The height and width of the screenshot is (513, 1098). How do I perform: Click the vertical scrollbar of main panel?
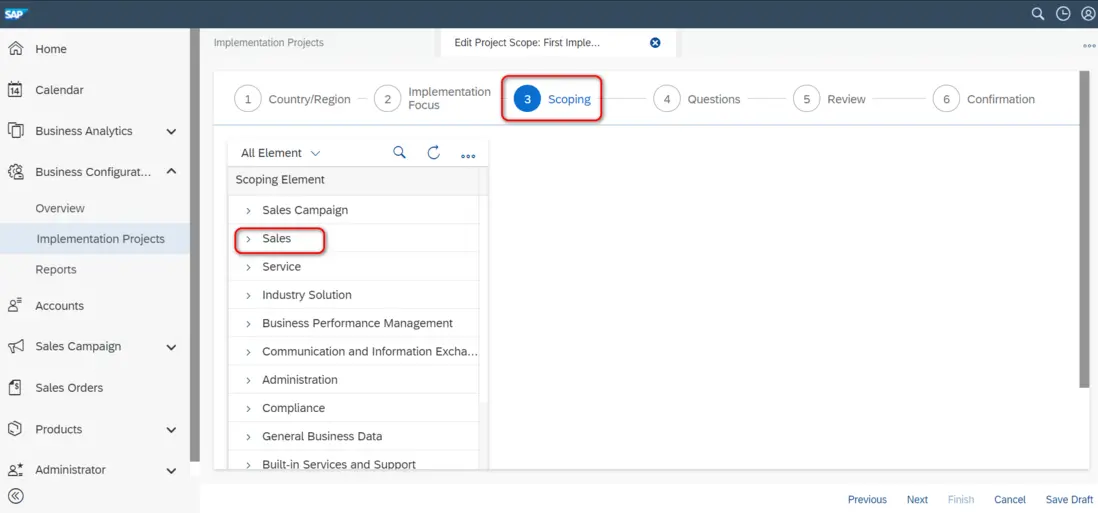(1084, 230)
